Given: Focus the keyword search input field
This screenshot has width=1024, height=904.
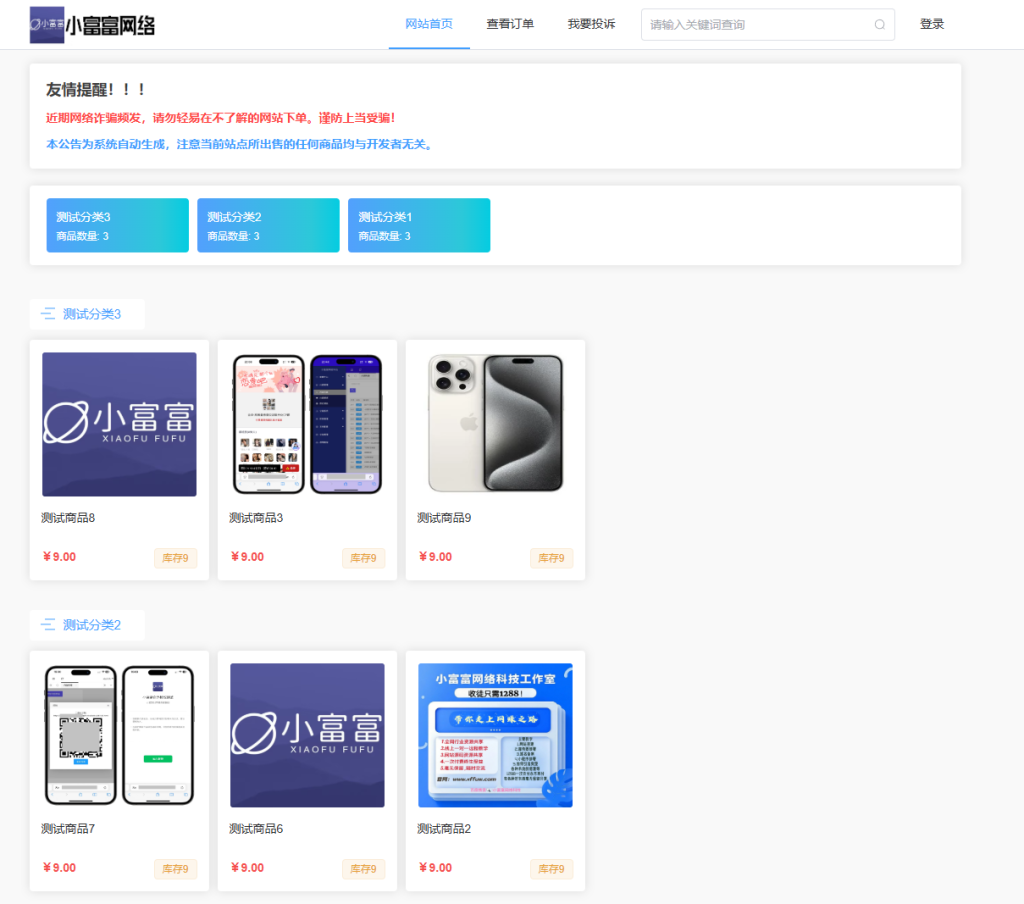Looking at the screenshot, I should pyautogui.click(x=758, y=25).
